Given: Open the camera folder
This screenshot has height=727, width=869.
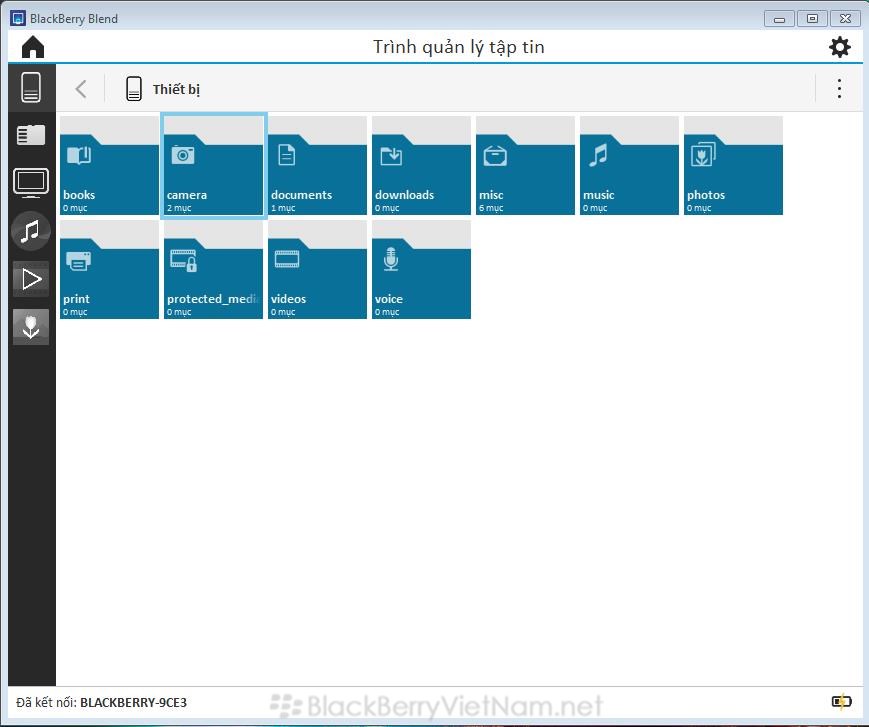Looking at the screenshot, I should pos(213,166).
